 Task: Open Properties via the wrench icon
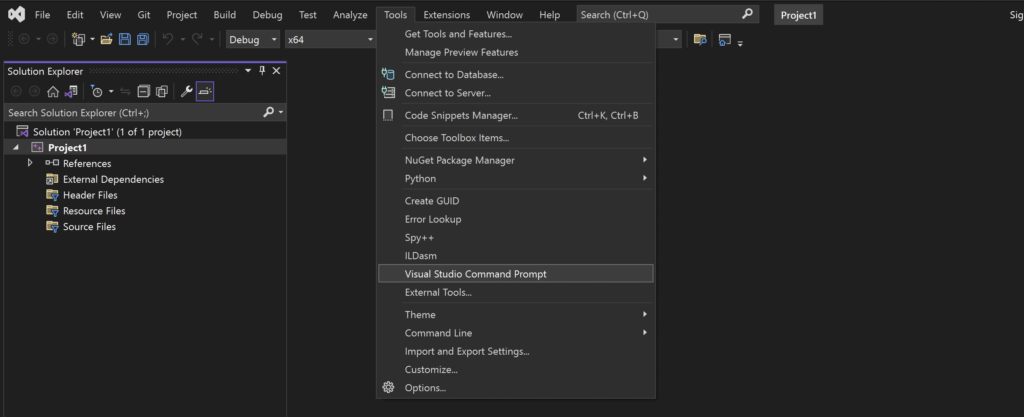click(186, 92)
